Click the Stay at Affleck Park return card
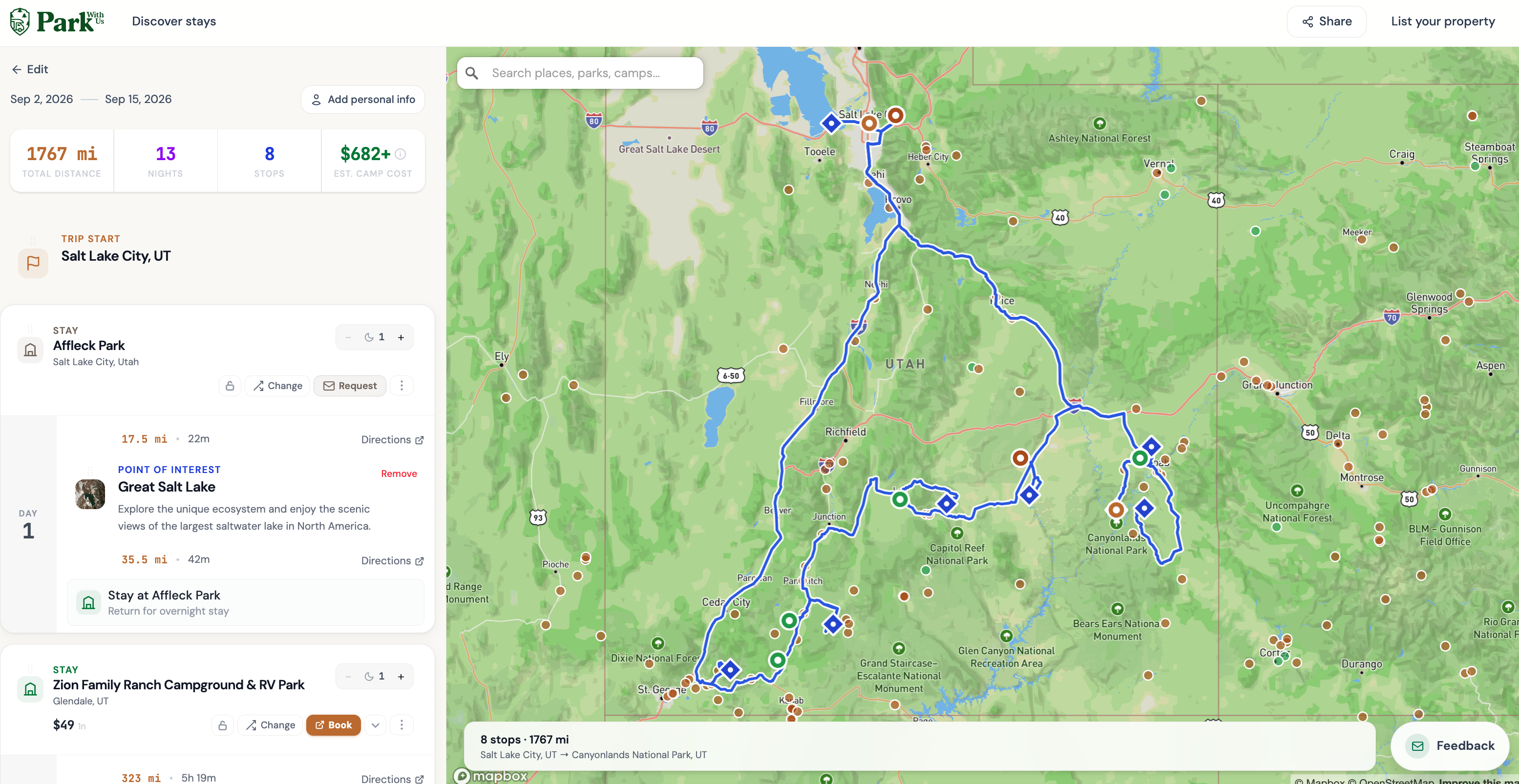This screenshot has width=1519, height=784. coord(245,602)
